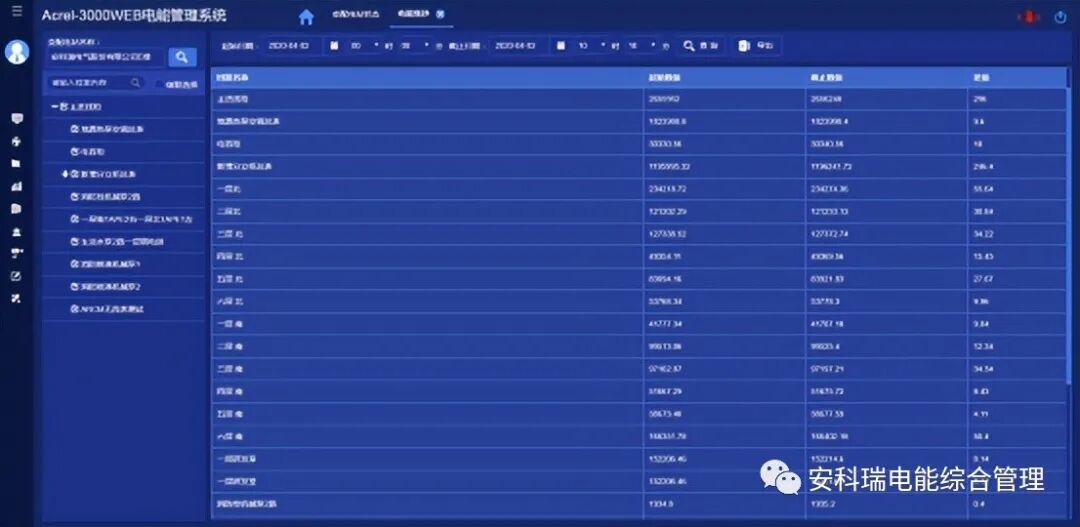Toggle the hamburger menu at top left
The width and height of the screenshot is (1080, 527).
point(17,10)
